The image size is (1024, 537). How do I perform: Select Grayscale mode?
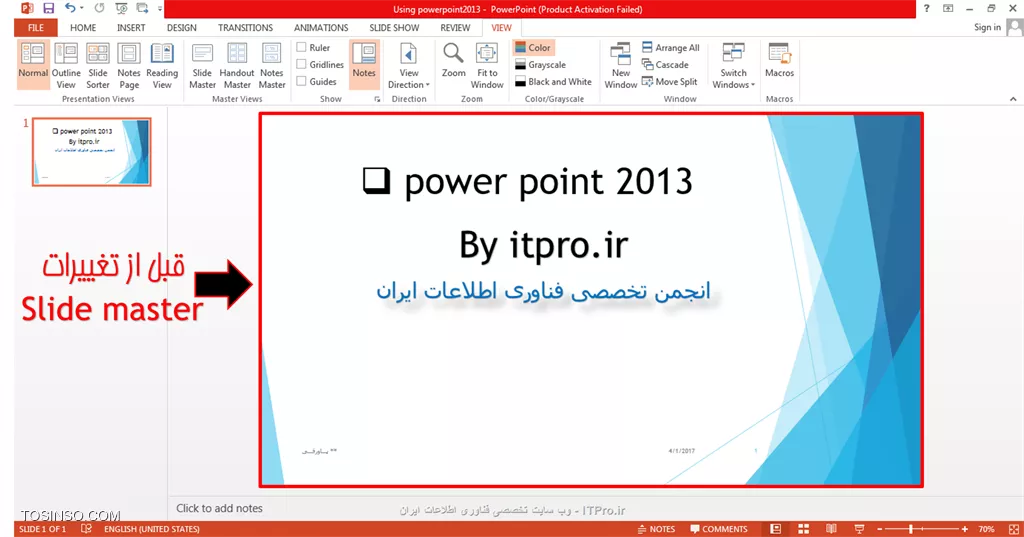click(540, 65)
